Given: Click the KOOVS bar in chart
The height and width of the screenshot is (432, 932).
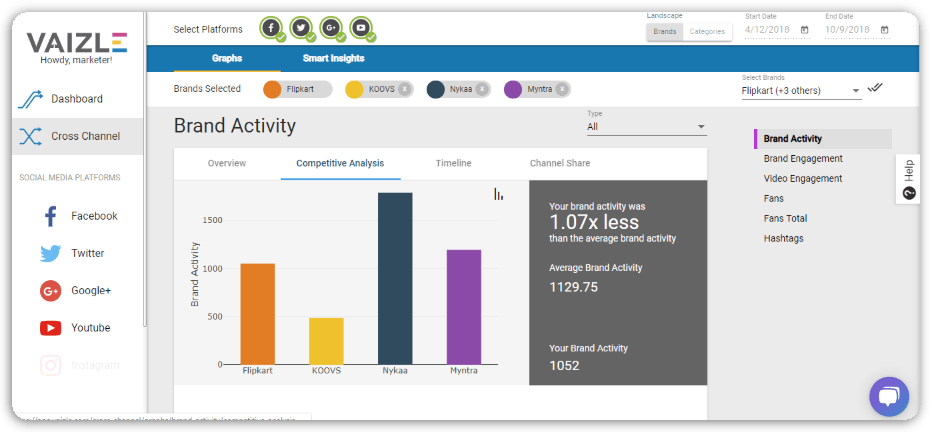Looking at the screenshot, I should coord(326,341).
